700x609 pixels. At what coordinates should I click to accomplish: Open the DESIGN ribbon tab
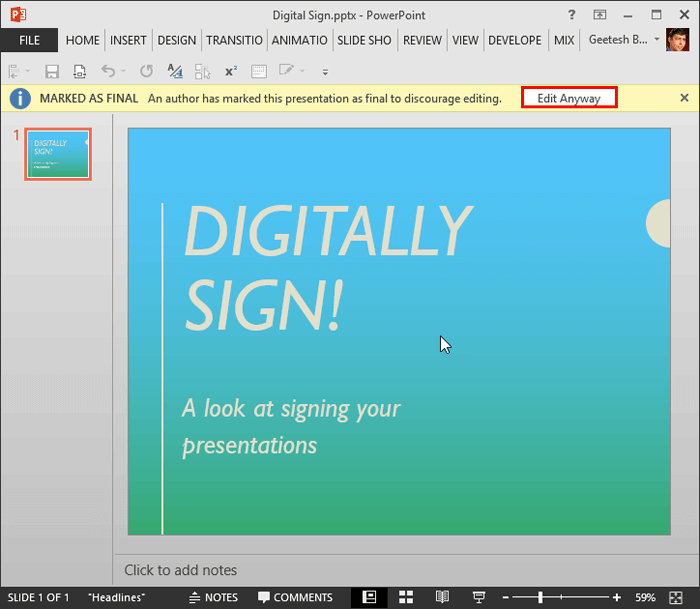[x=177, y=40]
